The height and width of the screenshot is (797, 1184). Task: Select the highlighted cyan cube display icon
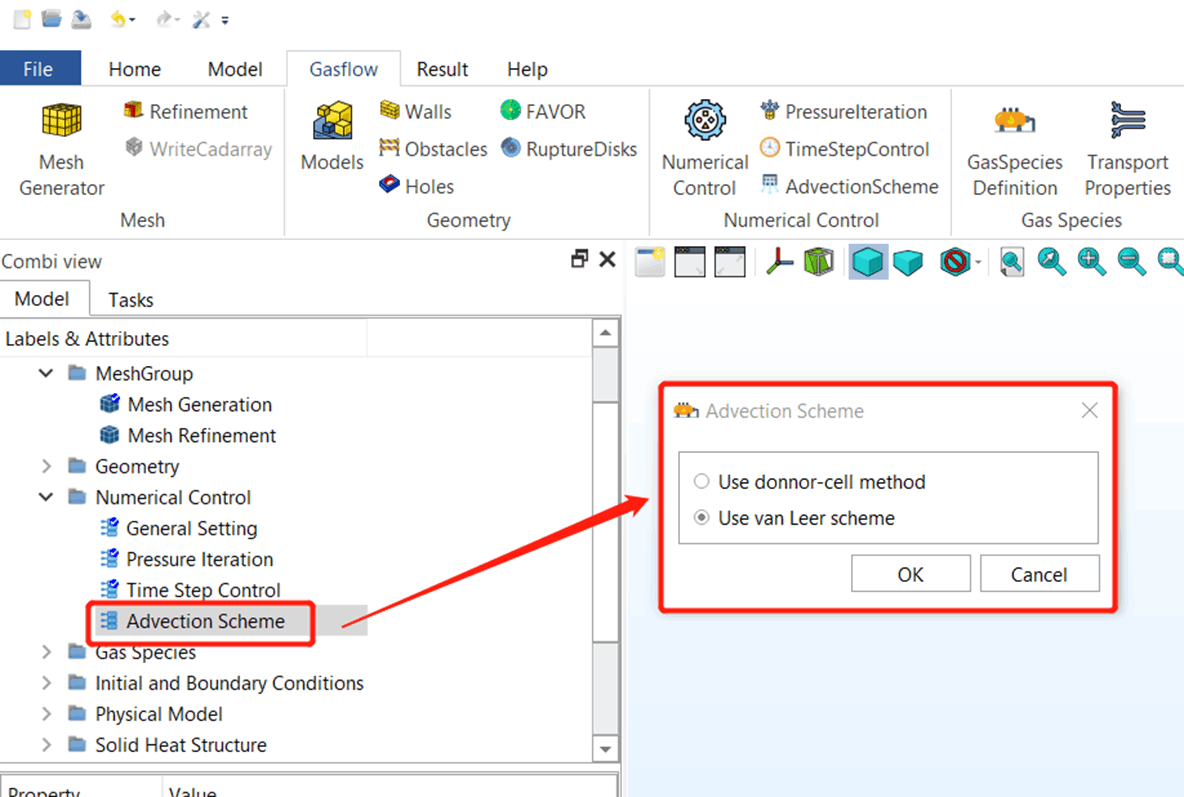point(868,261)
